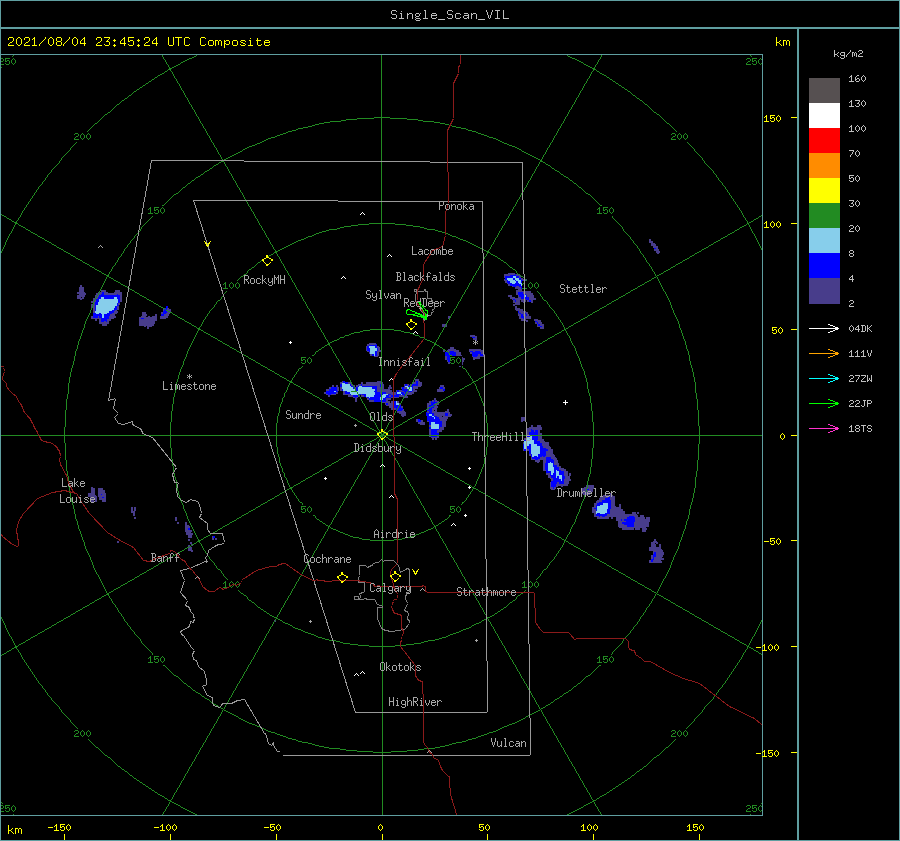Click the orange 70 kg/m2 legend swatch
Image resolution: width=900 pixels, height=841 pixels.
(x=824, y=165)
